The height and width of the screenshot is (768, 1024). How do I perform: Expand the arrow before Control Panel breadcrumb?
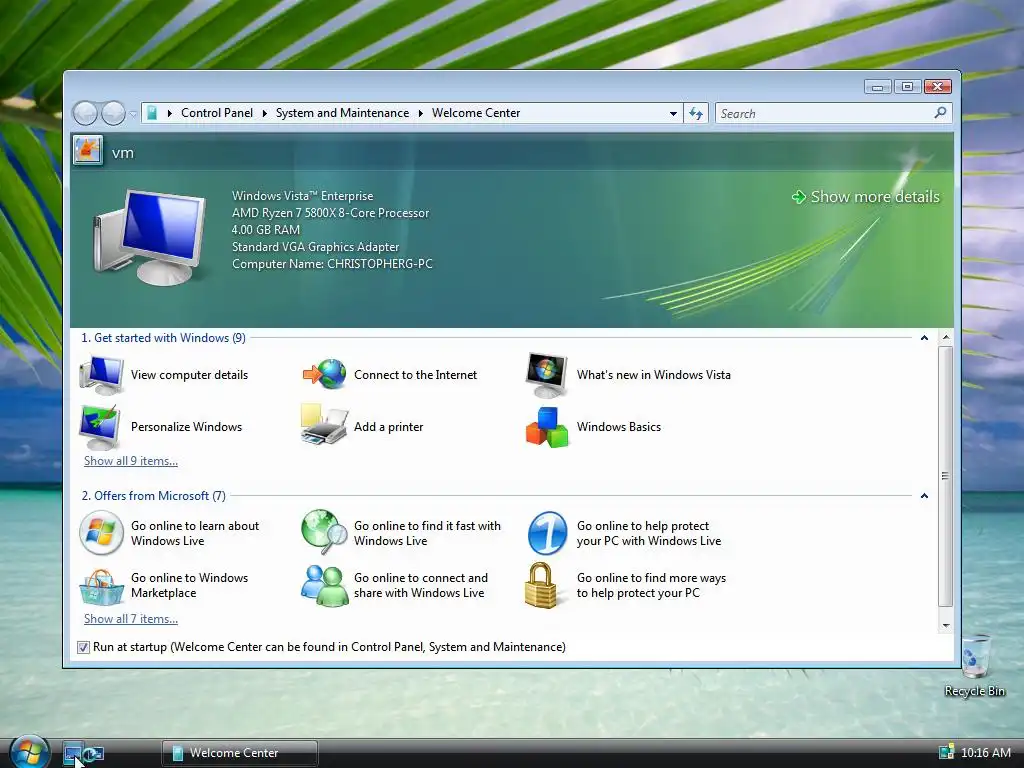pyautogui.click(x=170, y=113)
